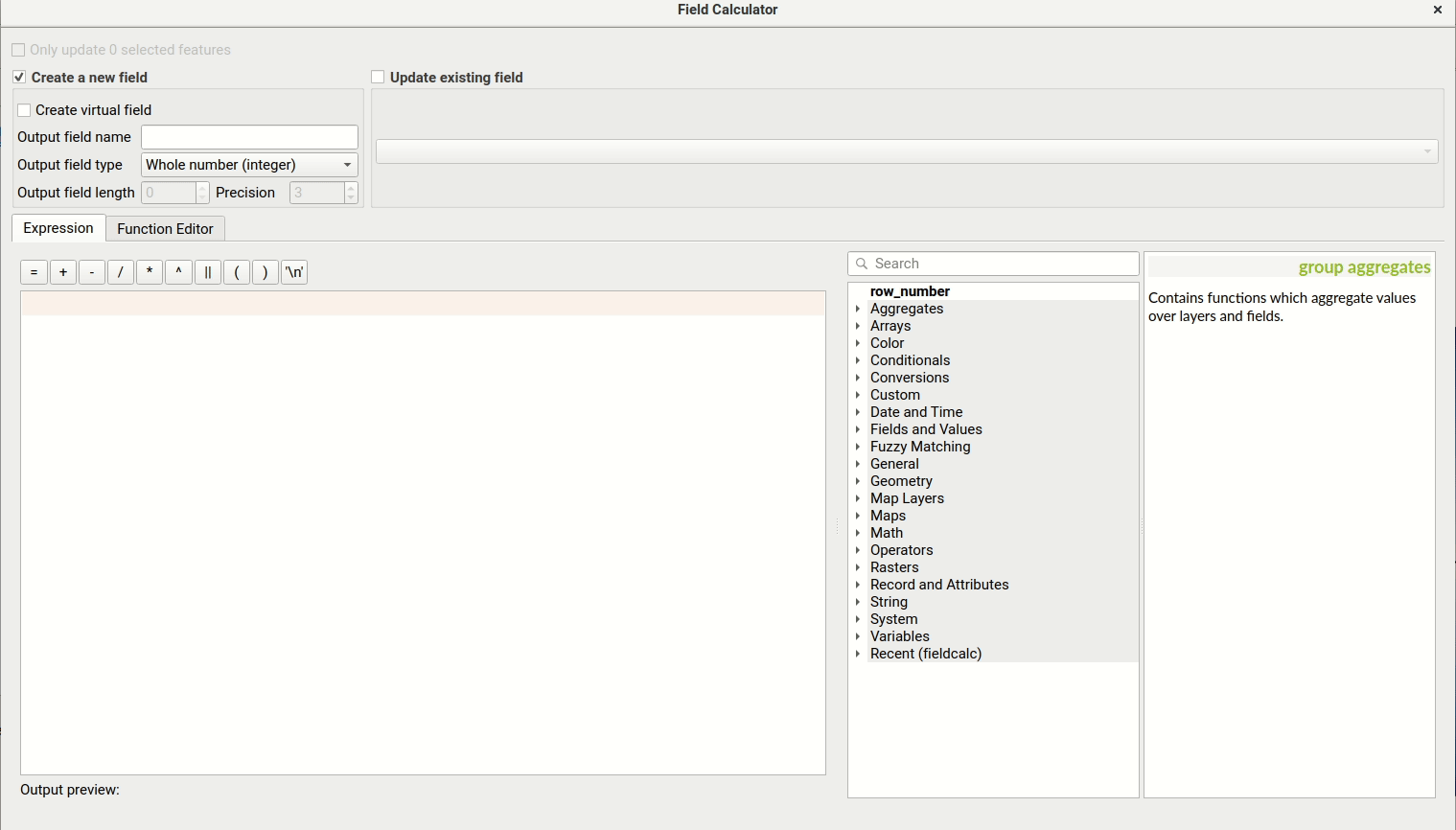The image size is (1456, 830).
Task: Expand the Aggregates function group
Action: coord(858,309)
